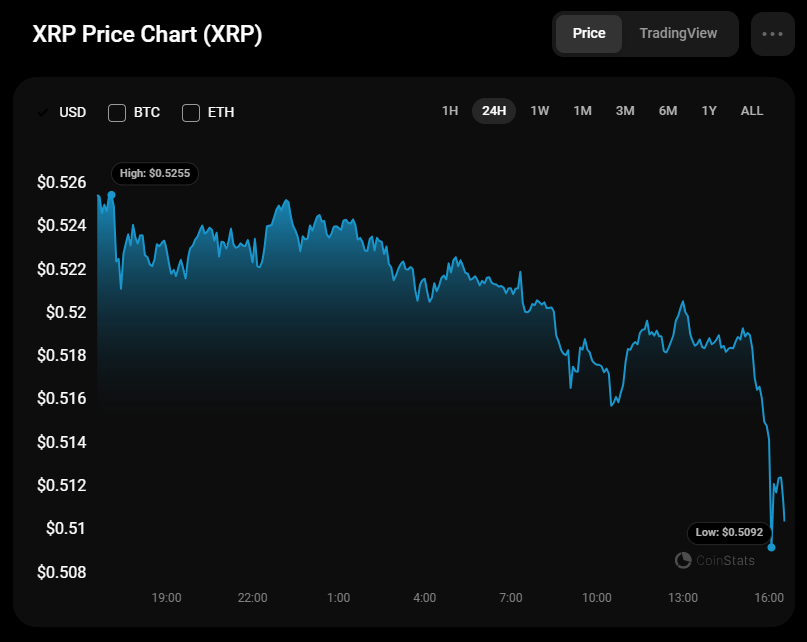This screenshot has height=642, width=807.
Task: Click the XRP Price Chart title
Action: pos(147,34)
